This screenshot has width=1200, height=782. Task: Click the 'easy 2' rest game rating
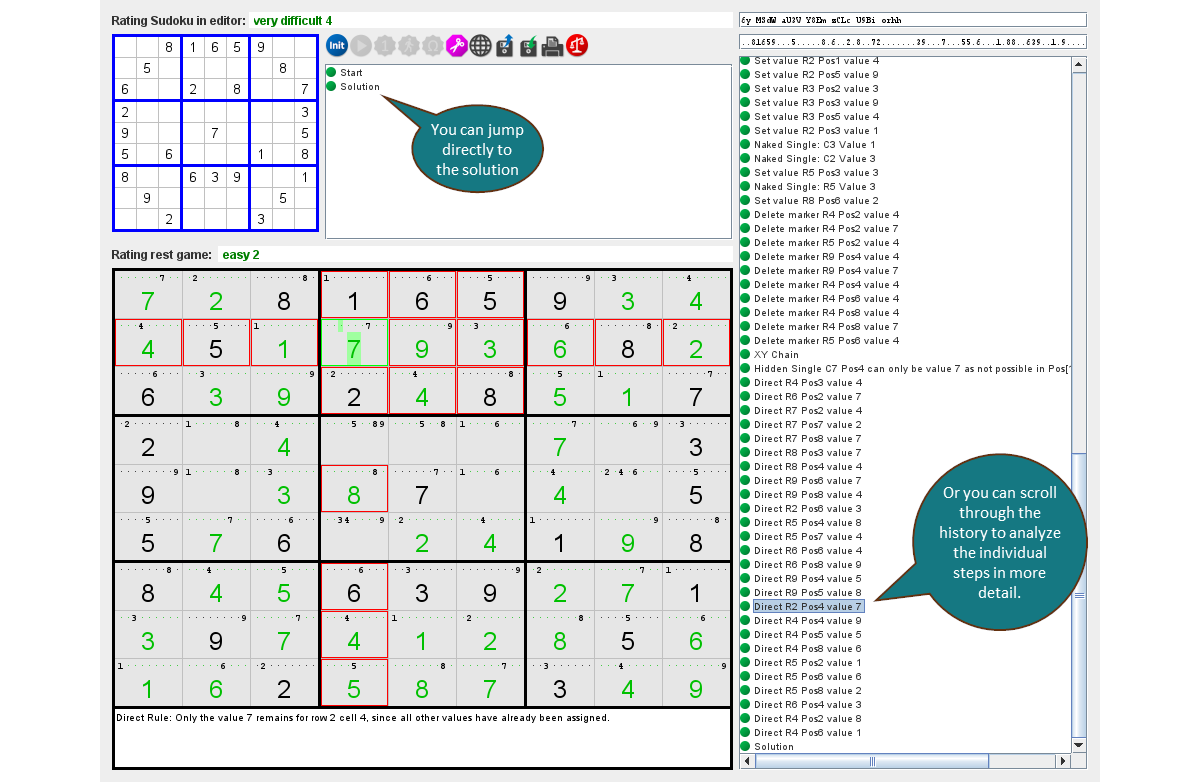point(240,255)
